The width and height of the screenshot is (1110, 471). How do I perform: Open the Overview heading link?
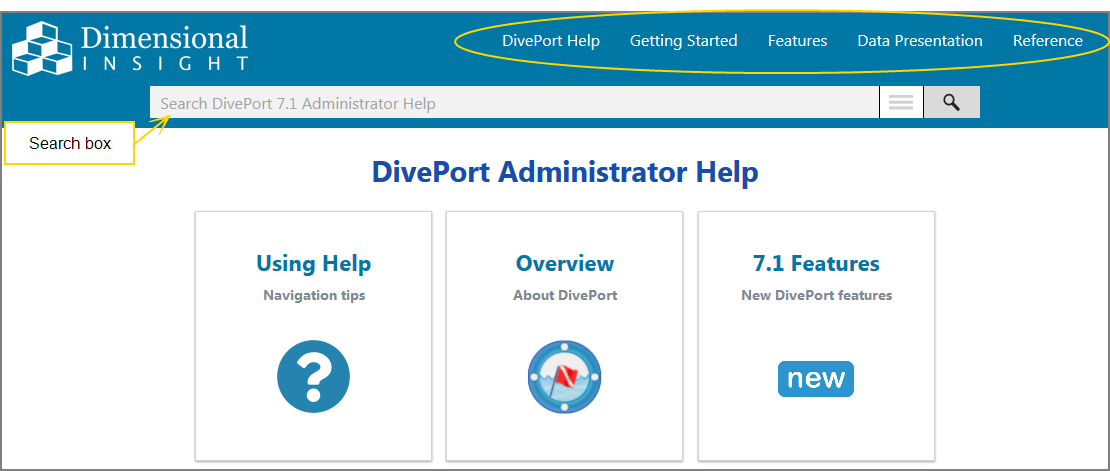(x=565, y=263)
